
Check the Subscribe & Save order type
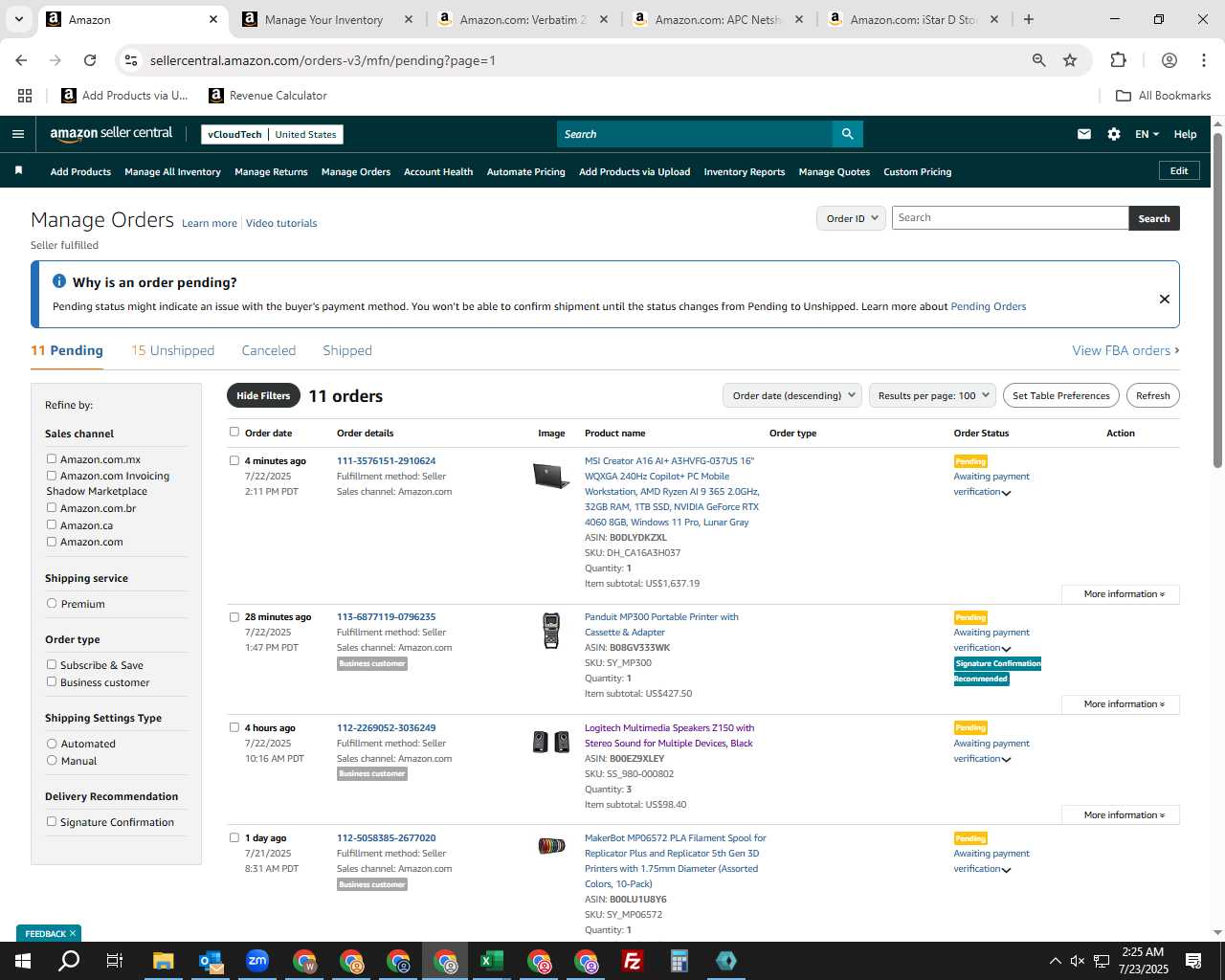[52, 665]
